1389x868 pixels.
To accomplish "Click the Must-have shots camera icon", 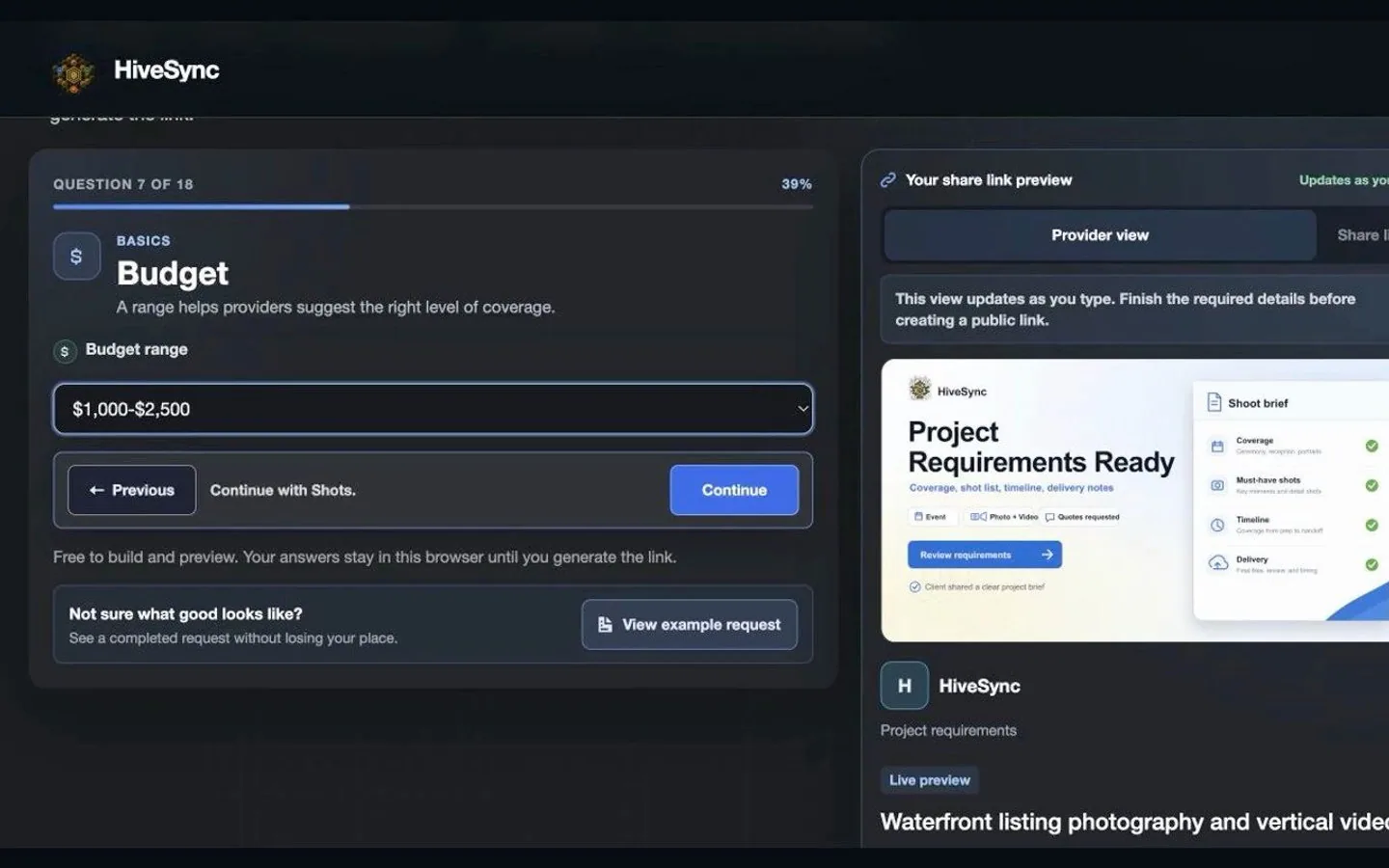I will click(x=1217, y=485).
